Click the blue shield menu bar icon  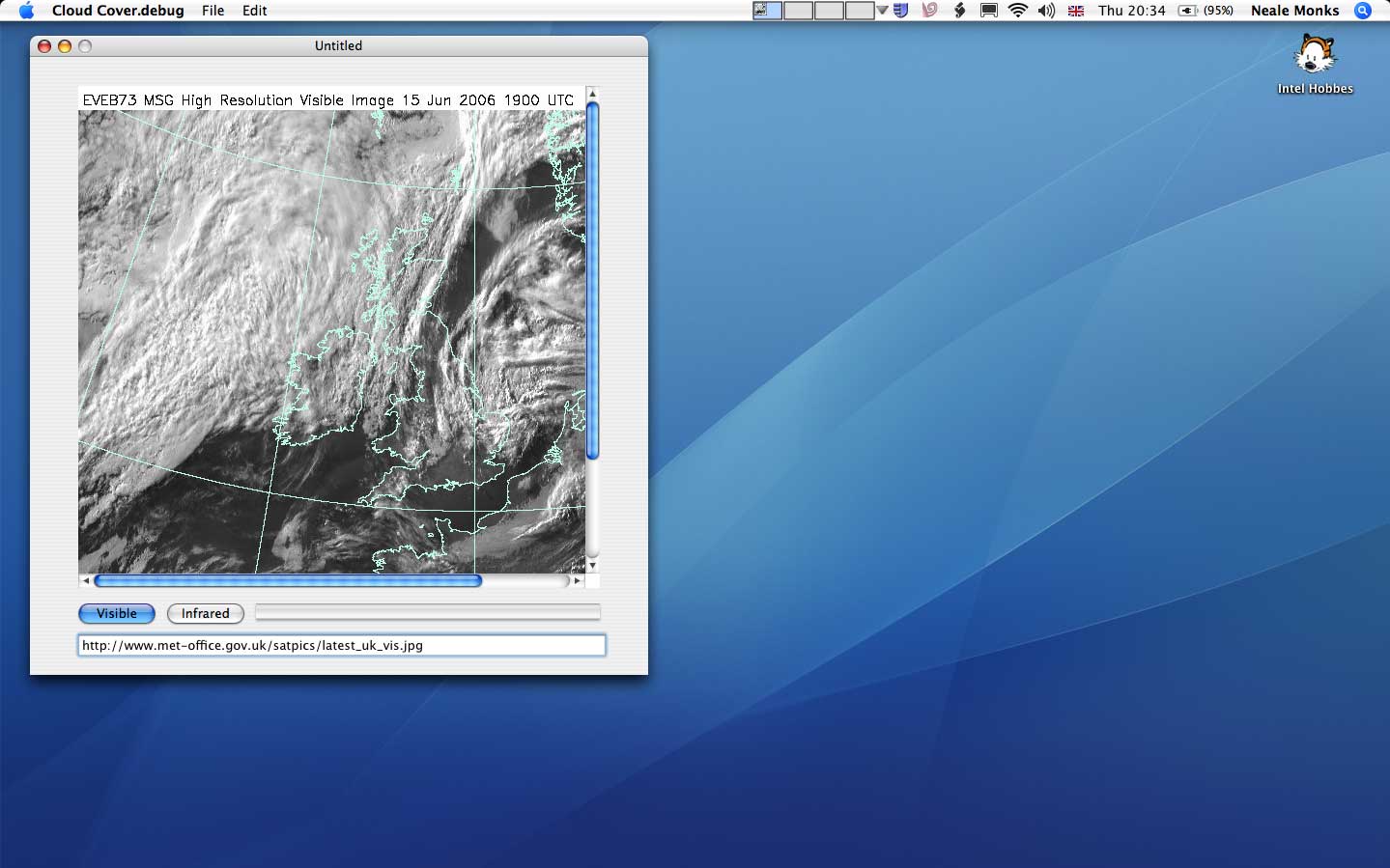click(x=900, y=11)
